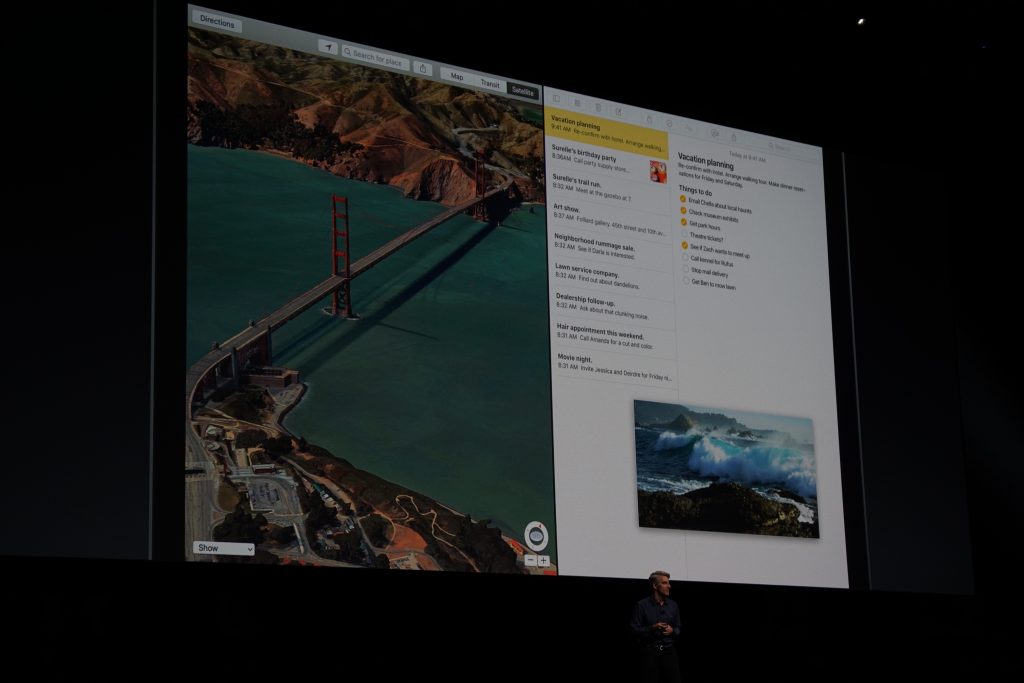This screenshot has width=1024, height=683.
Task: Open the Movie night note
Action: point(616,369)
